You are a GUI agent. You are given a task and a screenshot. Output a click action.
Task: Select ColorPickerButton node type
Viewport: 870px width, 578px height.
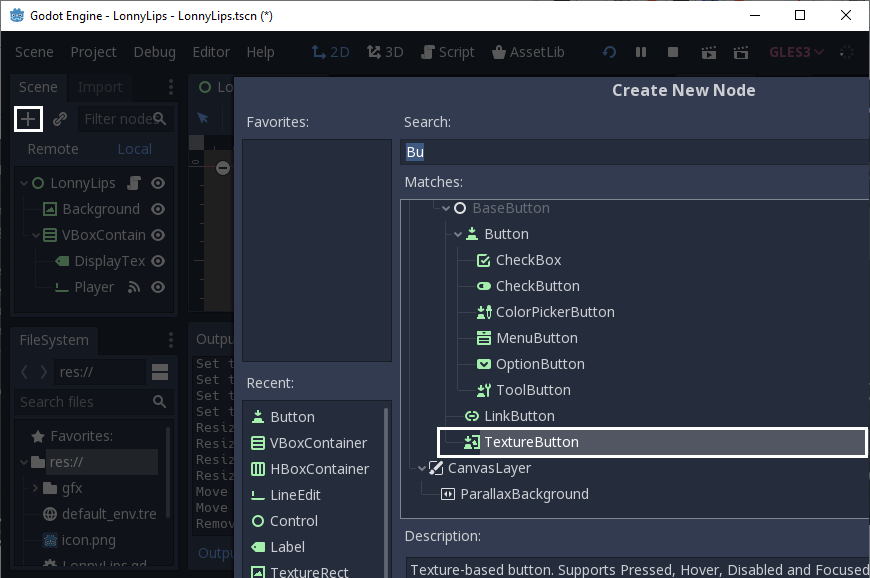tap(555, 312)
